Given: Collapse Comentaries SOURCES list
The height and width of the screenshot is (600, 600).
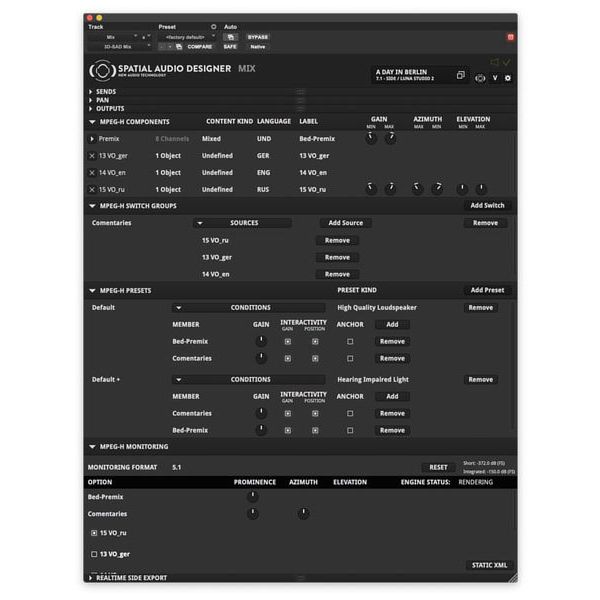Looking at the screenshot, I should [200, 223].
